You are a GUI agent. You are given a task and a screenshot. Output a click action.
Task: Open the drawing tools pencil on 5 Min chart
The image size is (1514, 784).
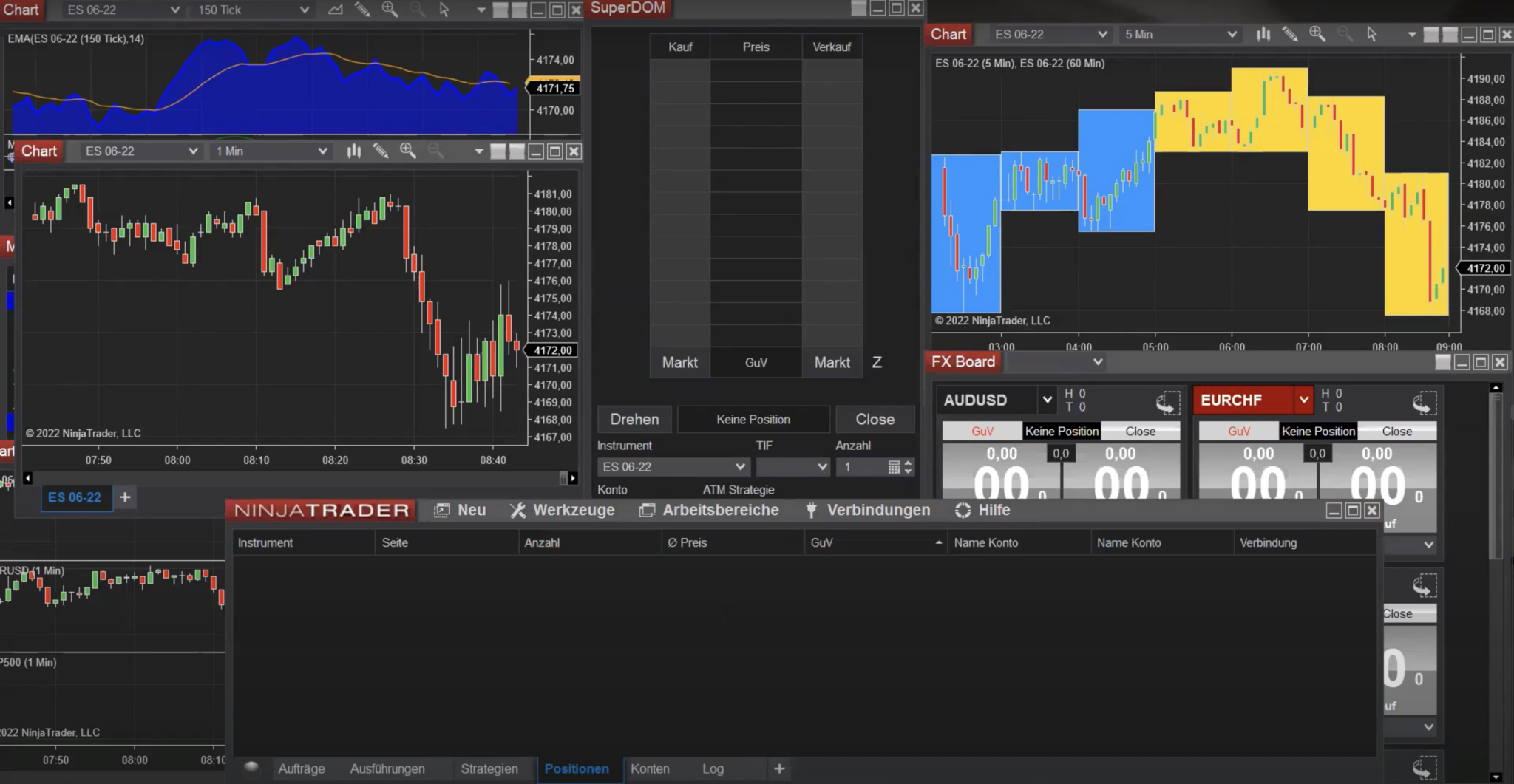tap(1291, 34)
